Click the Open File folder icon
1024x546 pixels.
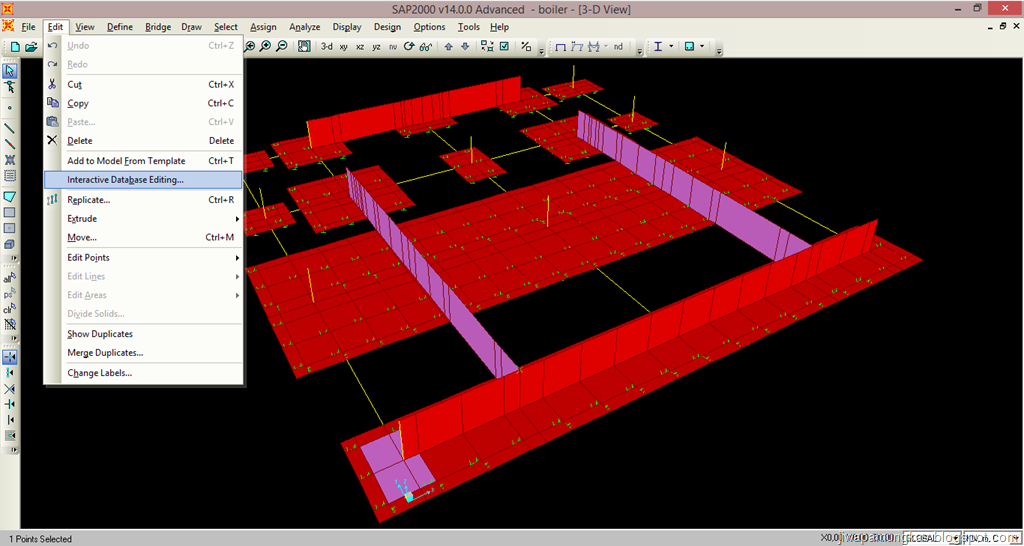click(31, 46)
